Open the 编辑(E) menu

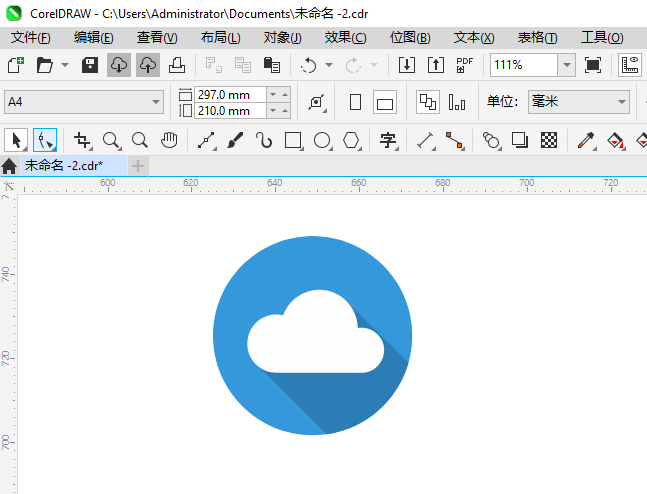tap(94, 38)
